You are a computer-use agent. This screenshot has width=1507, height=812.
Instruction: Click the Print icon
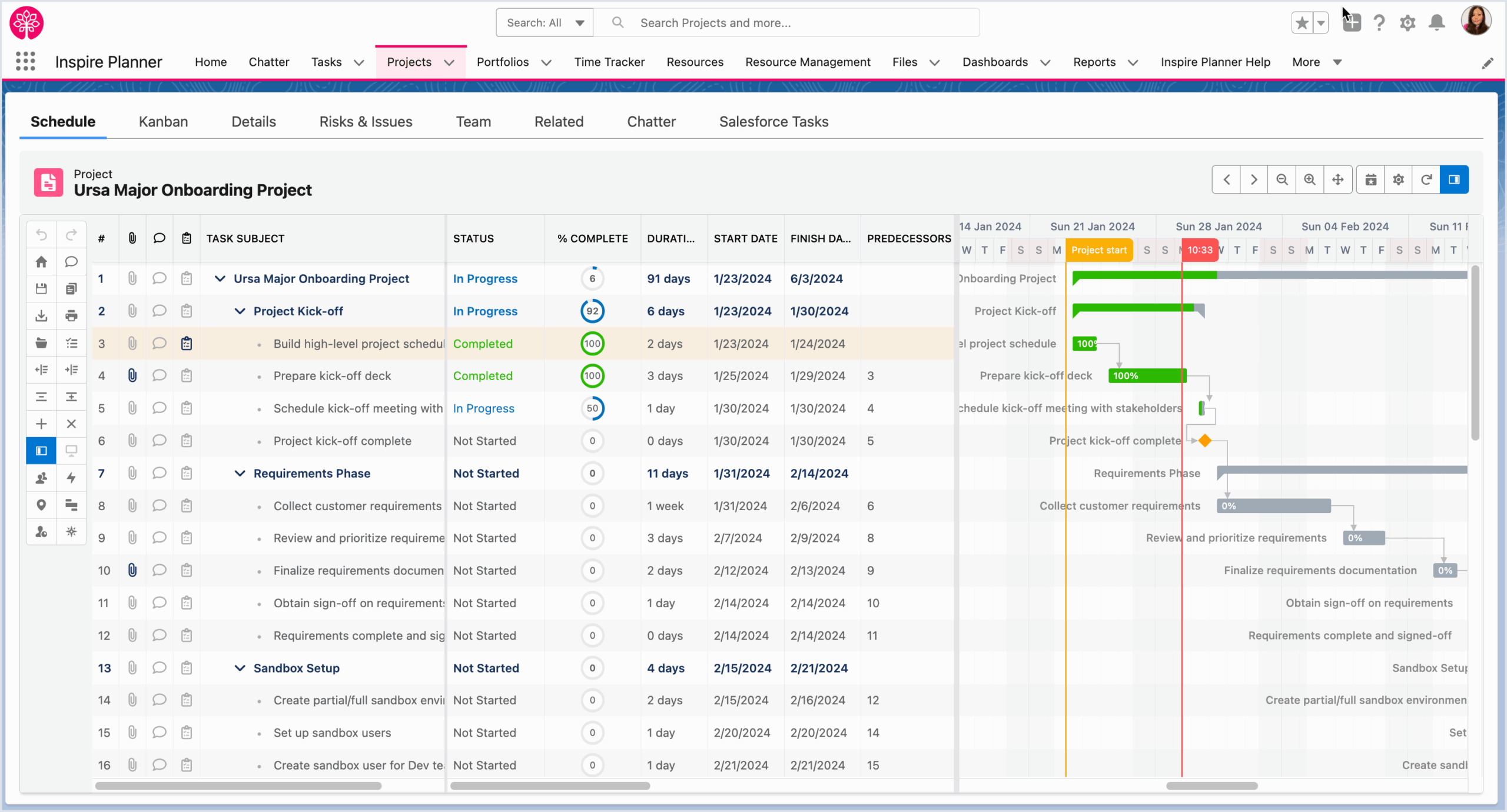[71, 315]
